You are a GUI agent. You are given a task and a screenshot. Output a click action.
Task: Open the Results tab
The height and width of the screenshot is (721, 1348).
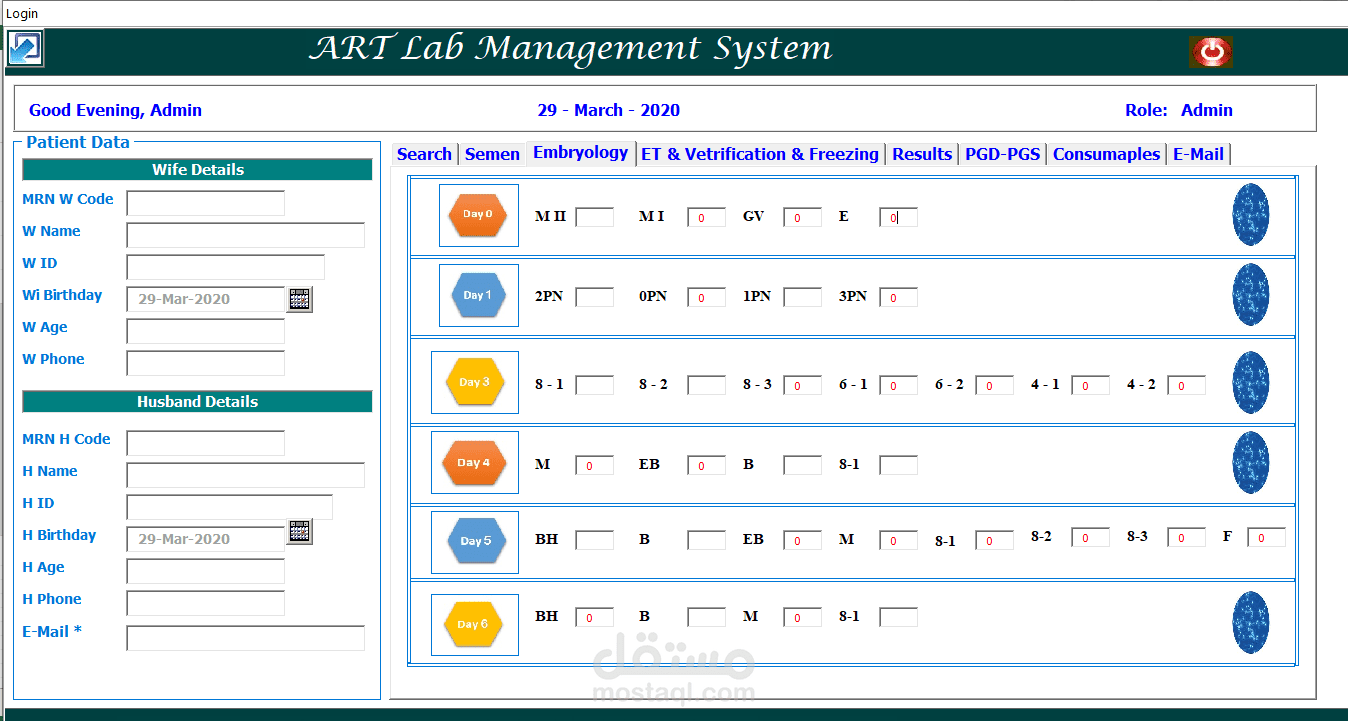point(922,154)
